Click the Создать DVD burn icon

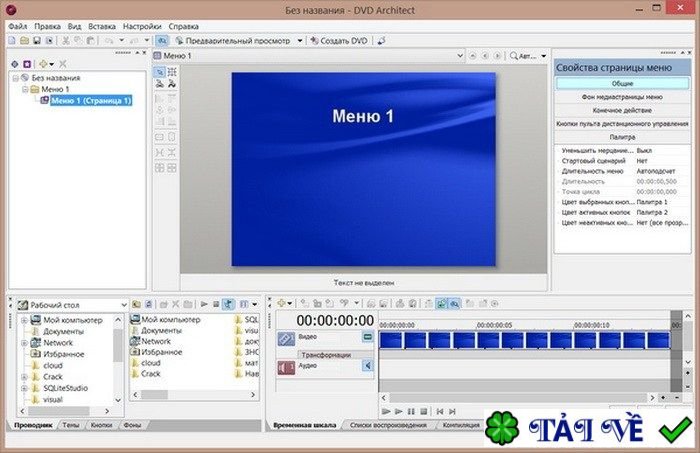(314, 41)
